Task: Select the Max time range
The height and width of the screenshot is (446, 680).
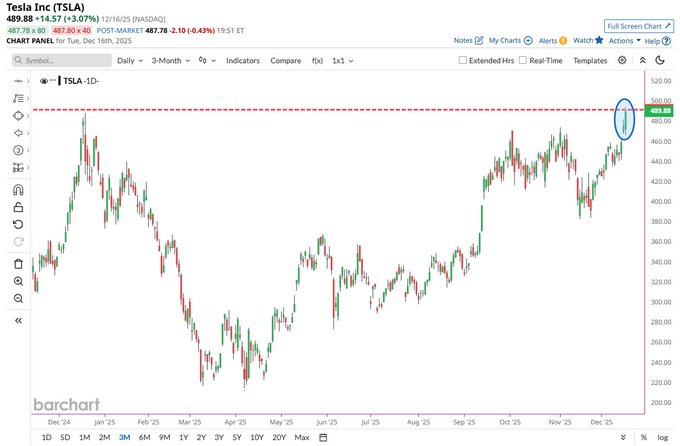Action: pos(302,437)
